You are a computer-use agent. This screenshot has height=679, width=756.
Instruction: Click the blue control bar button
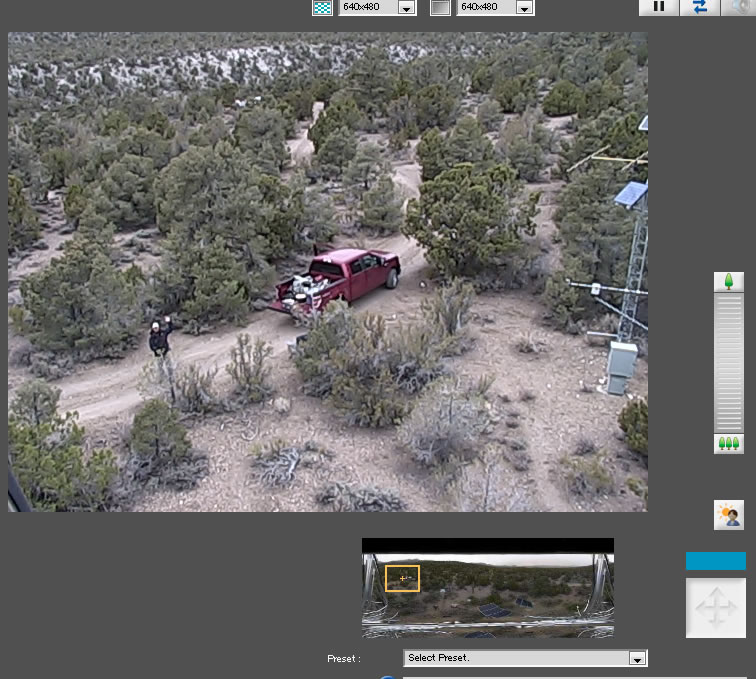click(x=716, y=561)
